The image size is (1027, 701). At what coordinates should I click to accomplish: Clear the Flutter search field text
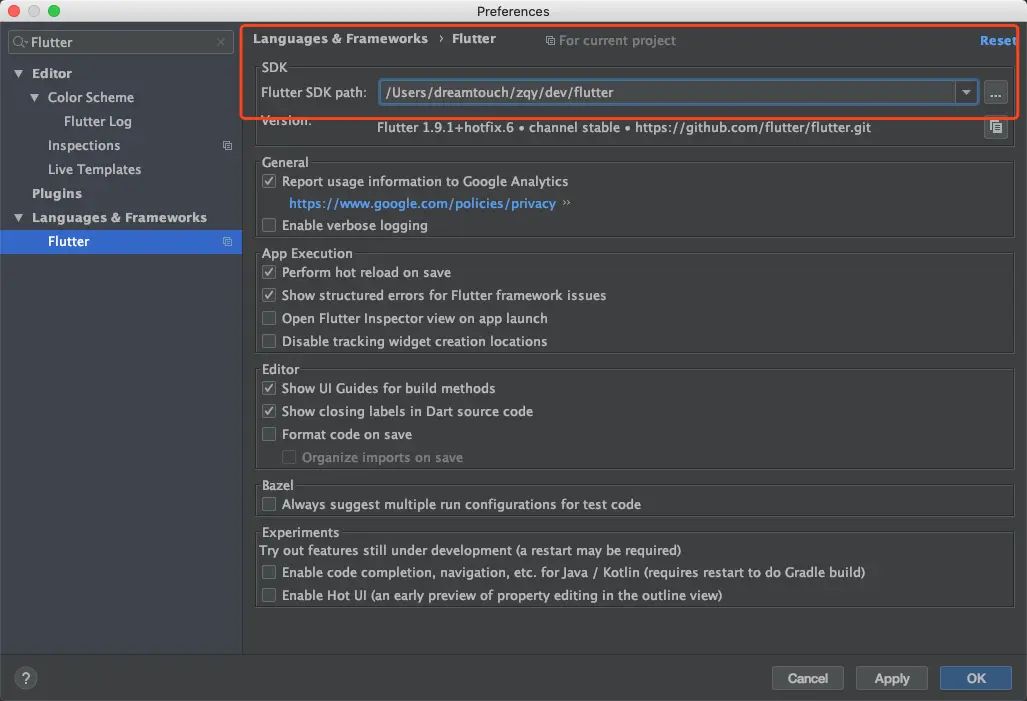coord(221,43)
